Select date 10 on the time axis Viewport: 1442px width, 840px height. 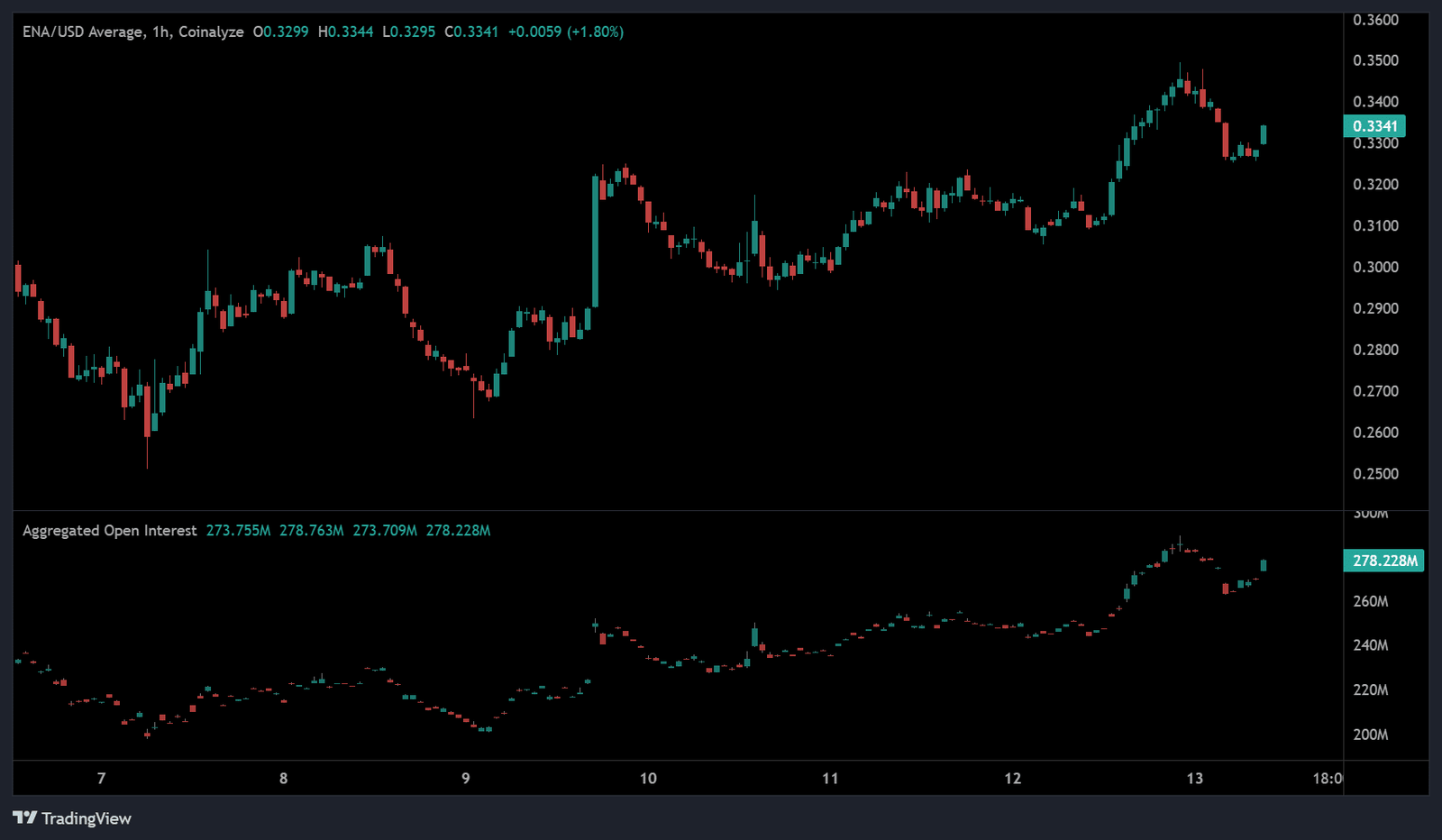tap(648, 779)
